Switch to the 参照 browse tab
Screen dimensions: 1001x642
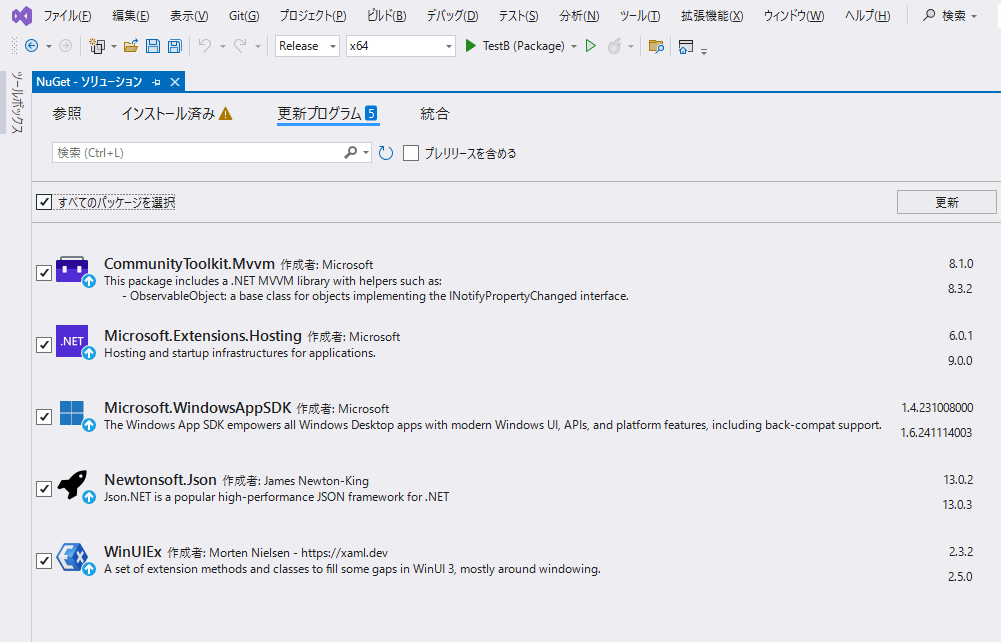click(x=67, y=114)
